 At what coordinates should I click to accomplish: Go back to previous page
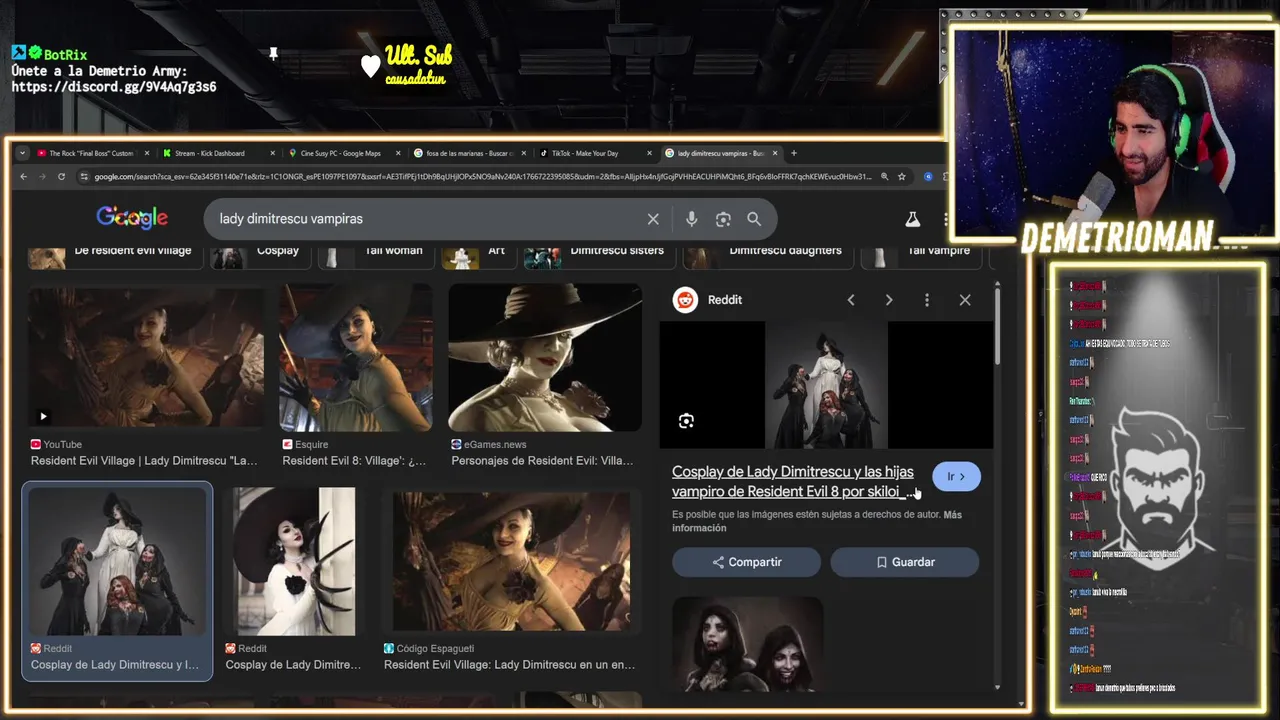23,177
